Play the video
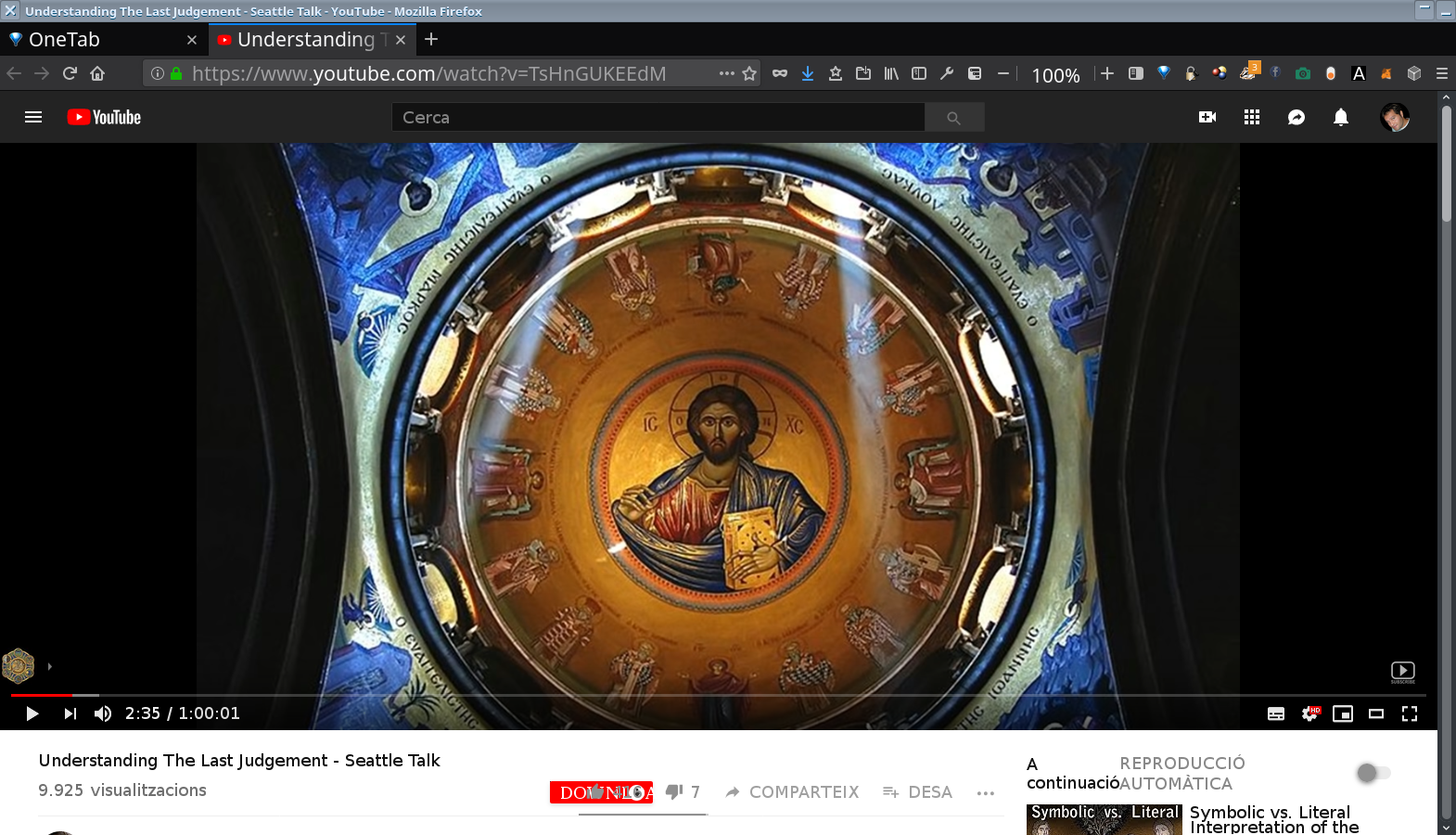This screenshot has height=835, width=1456. point(32,713)
